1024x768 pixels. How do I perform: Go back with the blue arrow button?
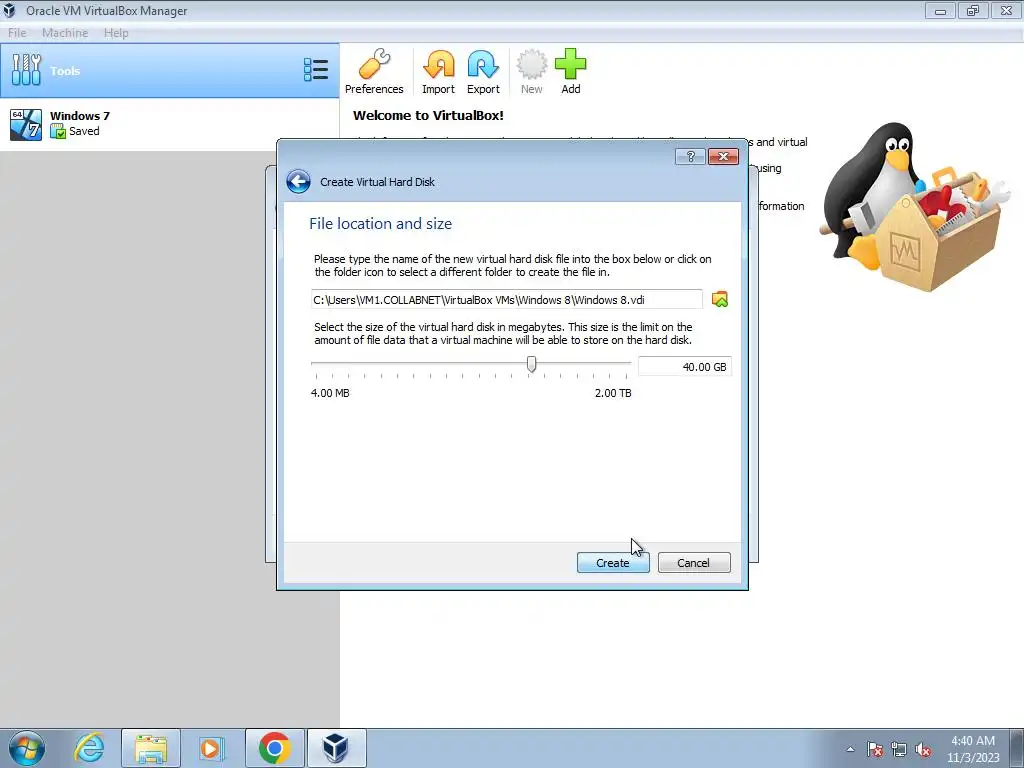(x=298, y=182)
